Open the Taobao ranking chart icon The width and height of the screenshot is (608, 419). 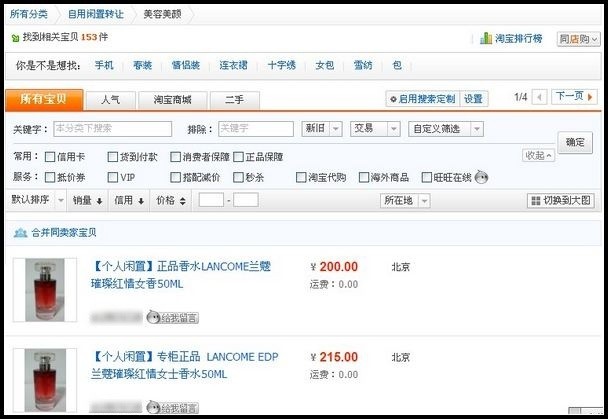tap(485, 38)
